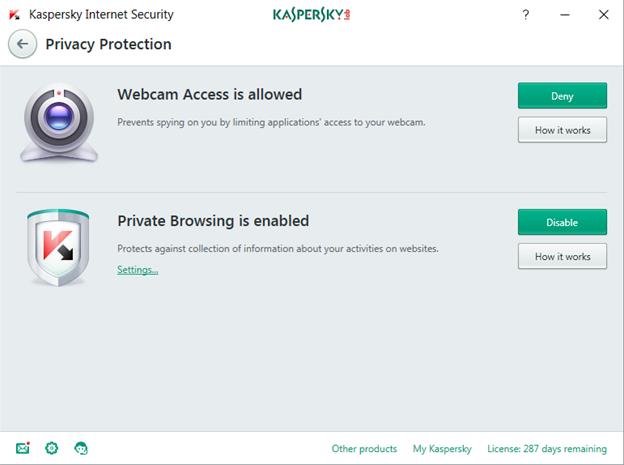Image resolution: width=624 pixels, height=465 pixels.
Task: Minimize the Kaspersky window
Action: click(x=565, y=15)
